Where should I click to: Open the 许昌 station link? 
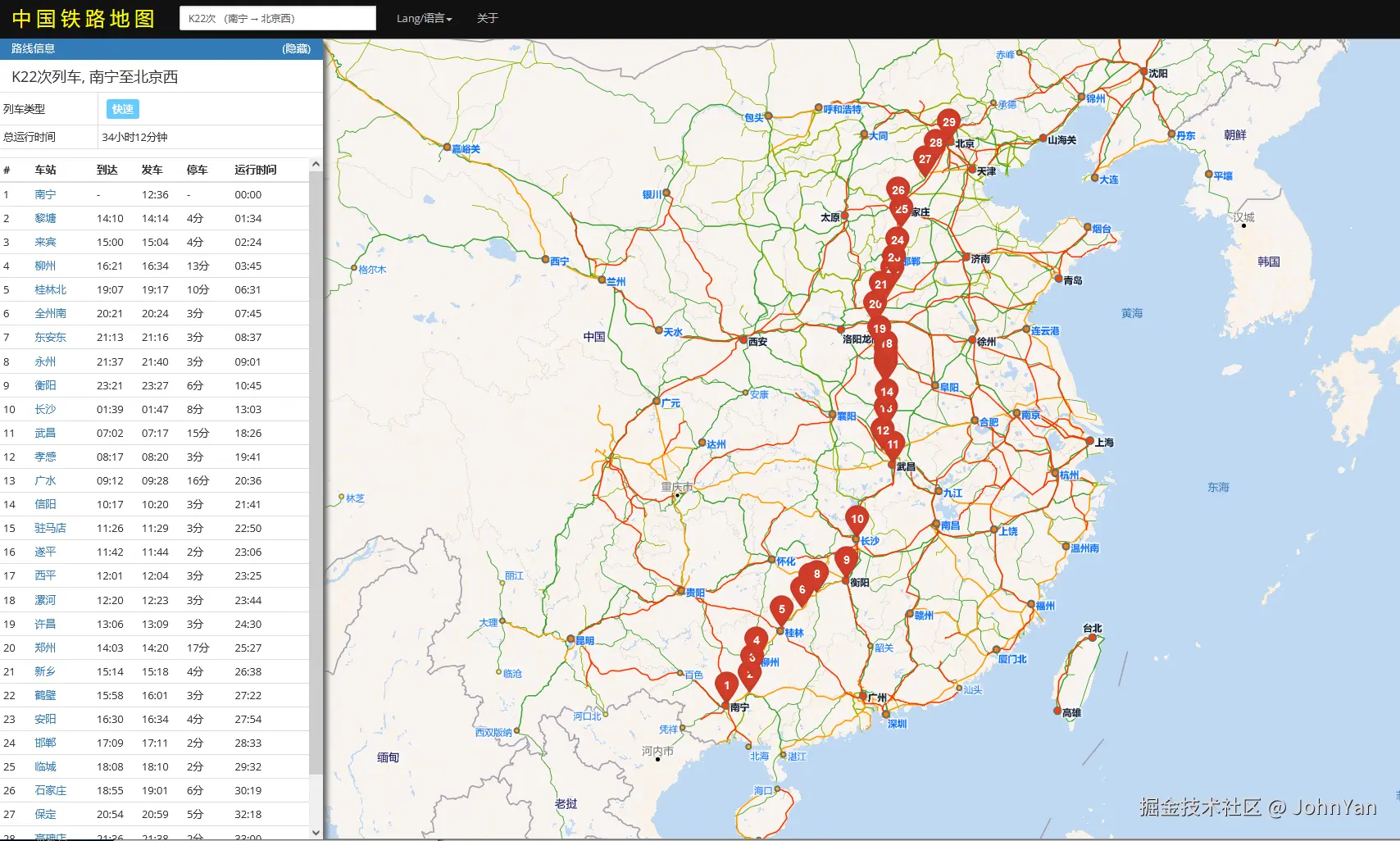coord(45,625)
